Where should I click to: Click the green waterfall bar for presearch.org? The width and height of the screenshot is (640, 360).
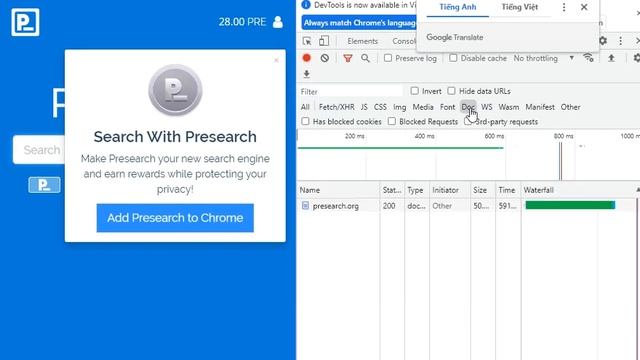pos(570,205)
